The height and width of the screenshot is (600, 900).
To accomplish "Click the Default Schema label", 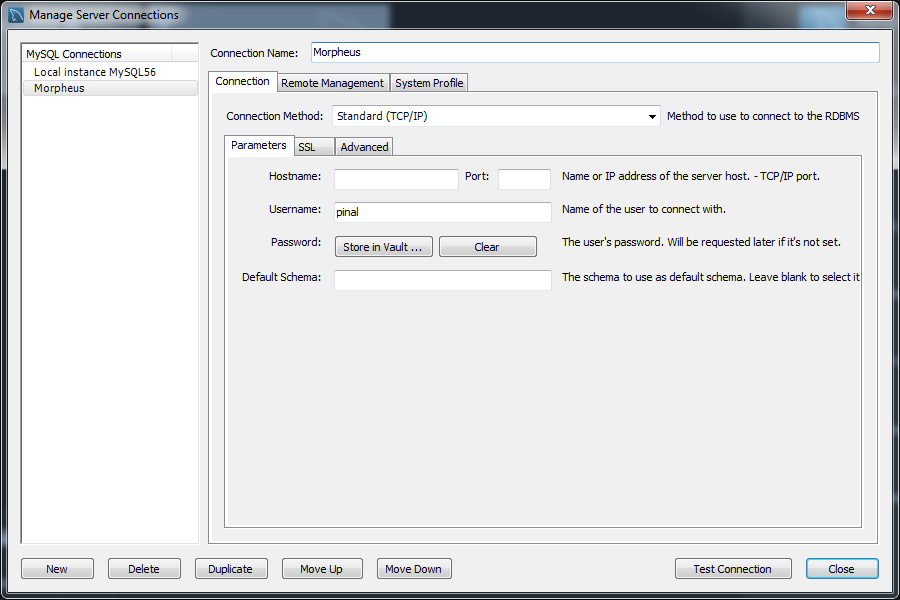I will pyautogui.click(x=281, y=277).
